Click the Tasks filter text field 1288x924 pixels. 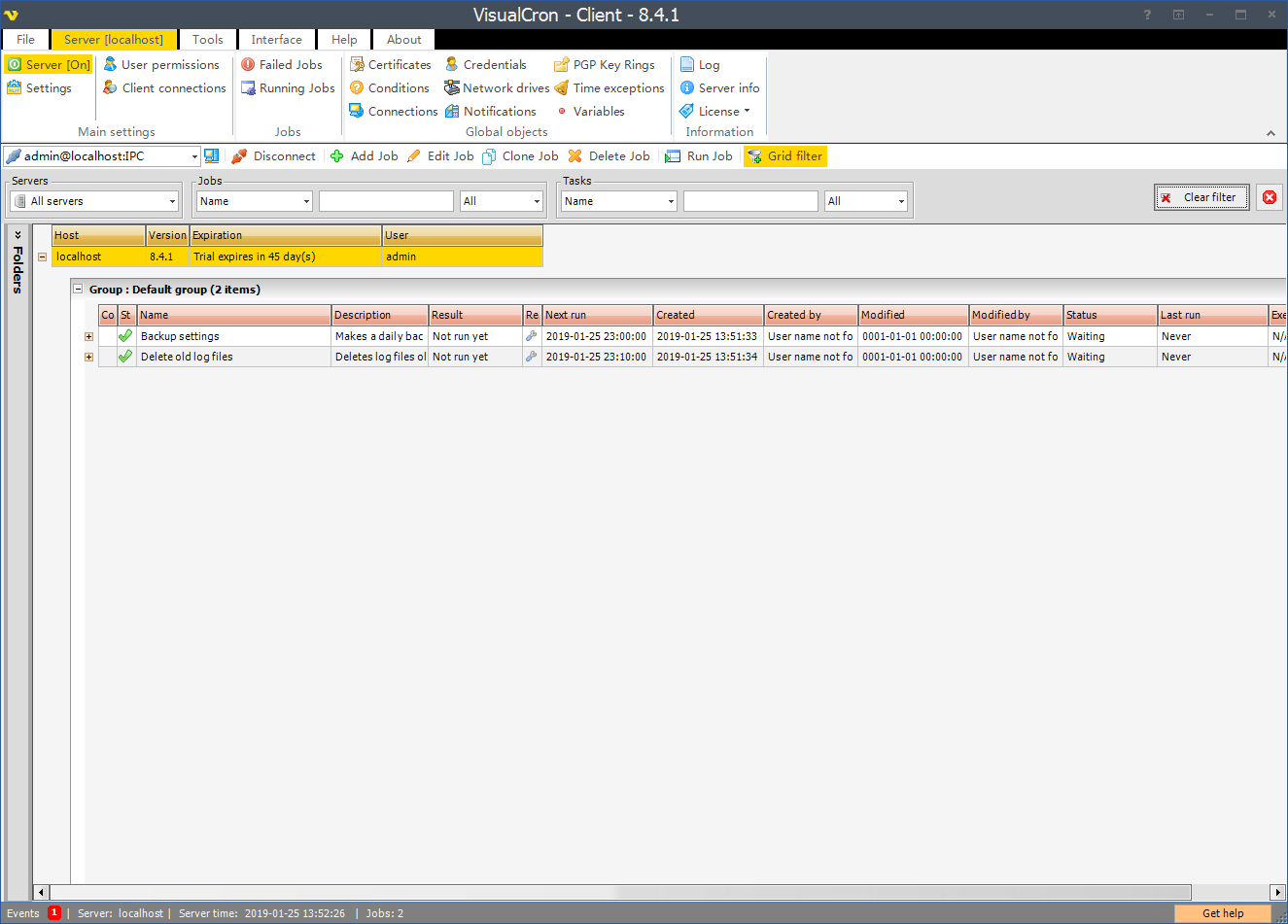pos(750,201)
